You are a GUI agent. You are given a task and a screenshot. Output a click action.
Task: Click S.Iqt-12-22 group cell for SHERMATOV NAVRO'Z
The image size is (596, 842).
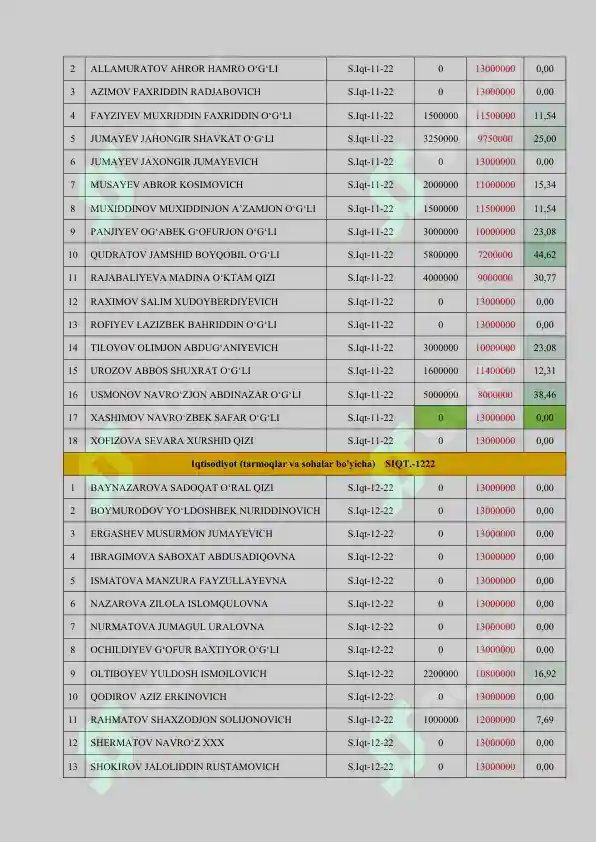(x=370, y=743)
